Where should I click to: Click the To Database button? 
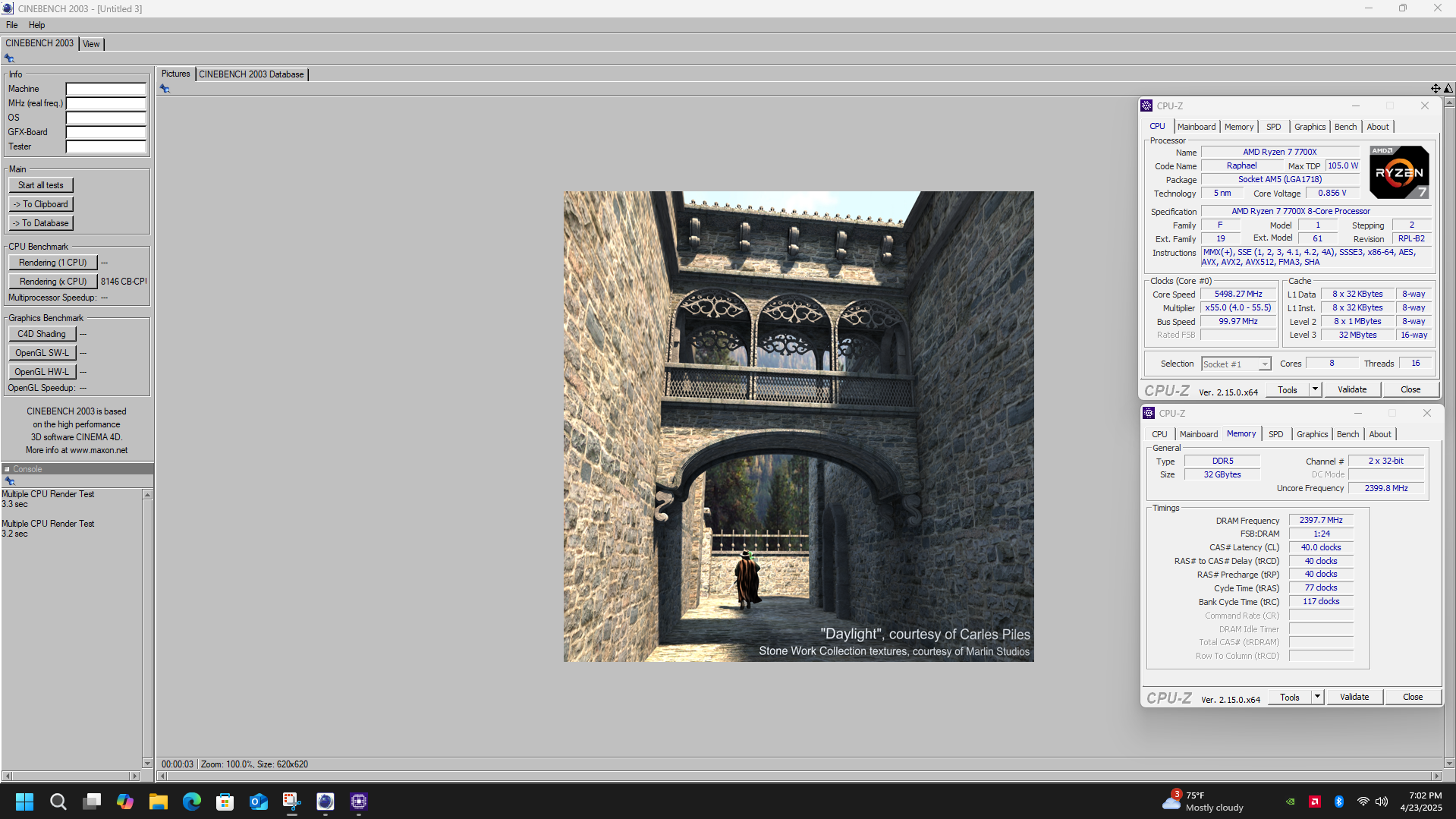click(41, 223)
